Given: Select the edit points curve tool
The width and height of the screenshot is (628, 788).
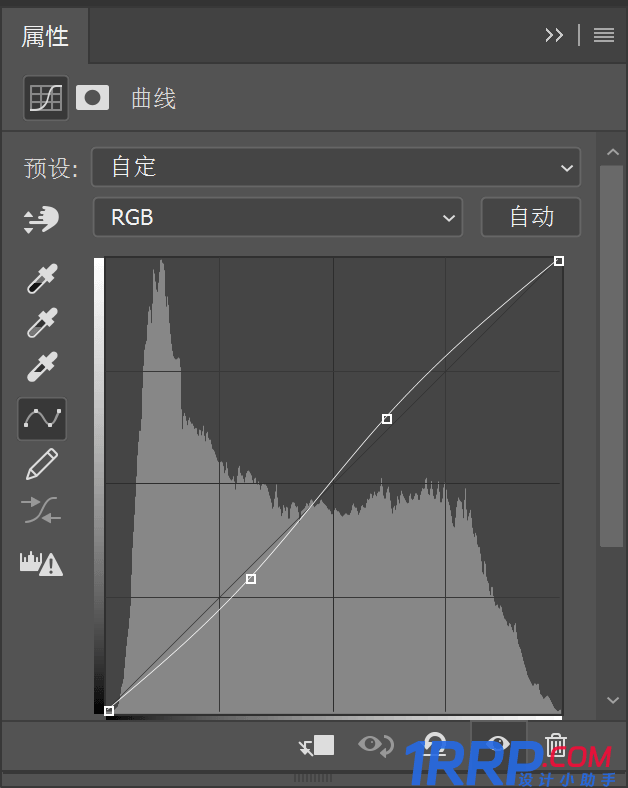Looking at the screenshot, I should click(42, 419).
